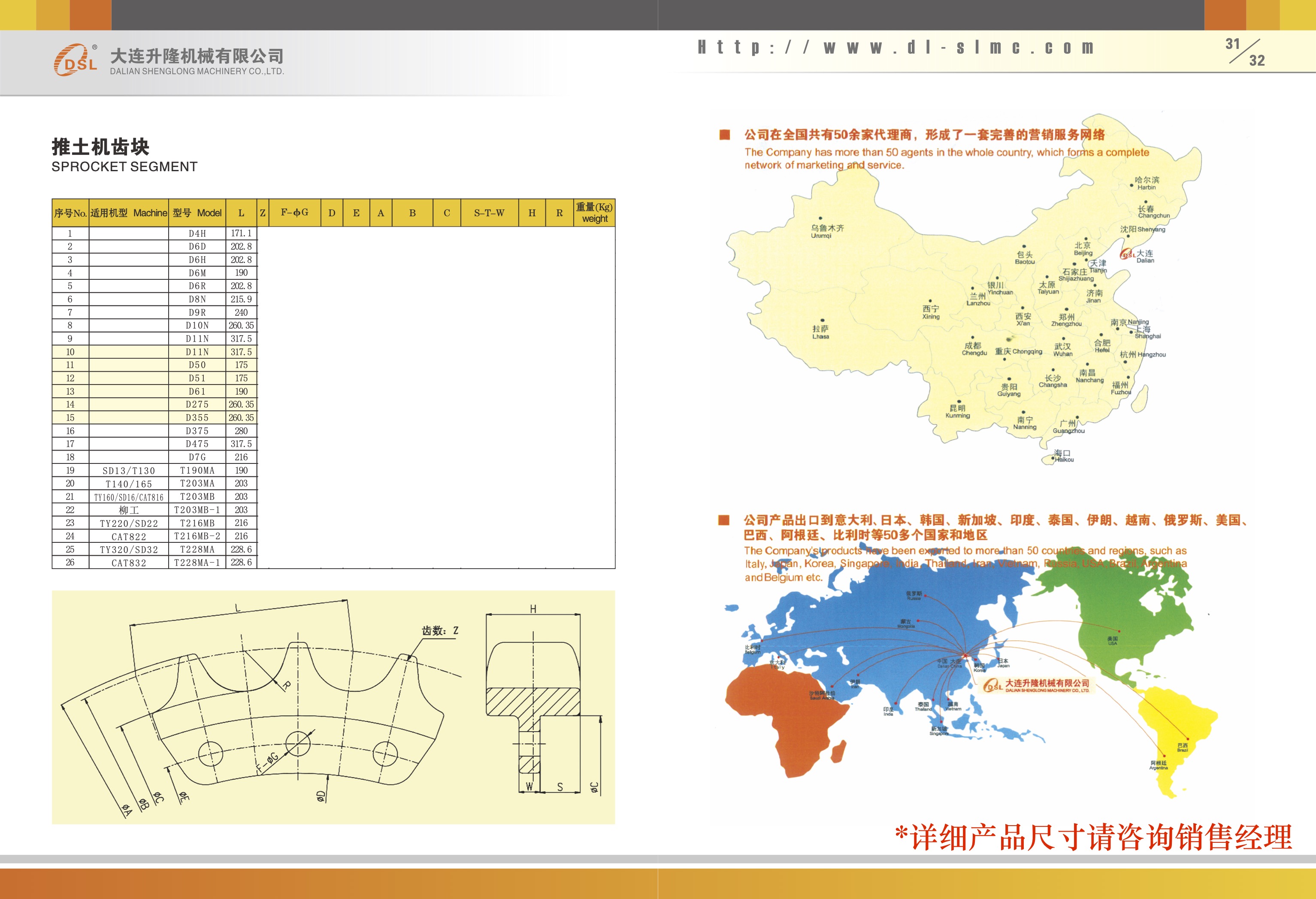Select model cell T228MA-1
Viewport: 1316px width, 899px height.
(197, 563)
